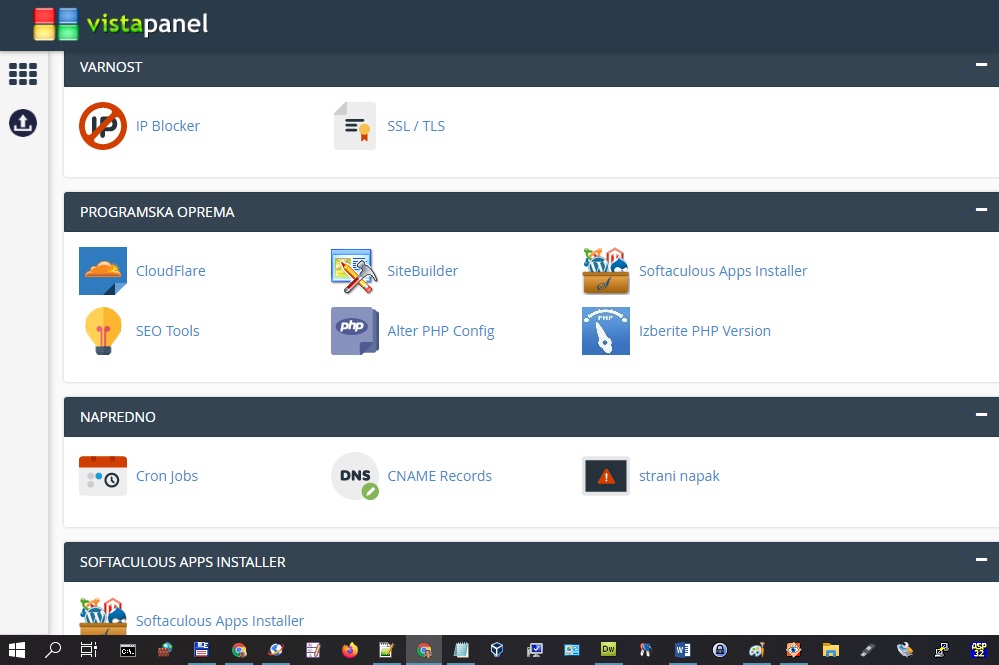Click the PROGRAMSKA OPREMA header text
999x665 pixels.
pyautogui.click(x=157, y=212)
